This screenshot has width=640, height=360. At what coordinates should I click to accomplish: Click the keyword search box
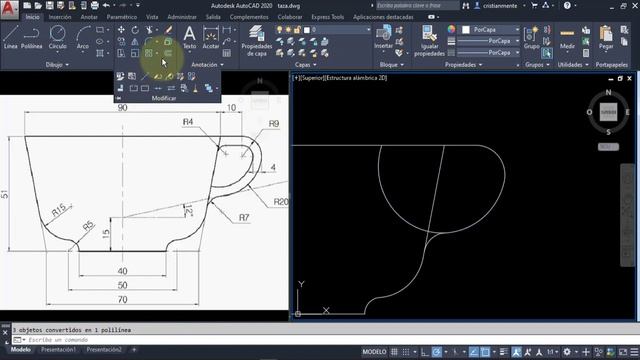(417, 5)
